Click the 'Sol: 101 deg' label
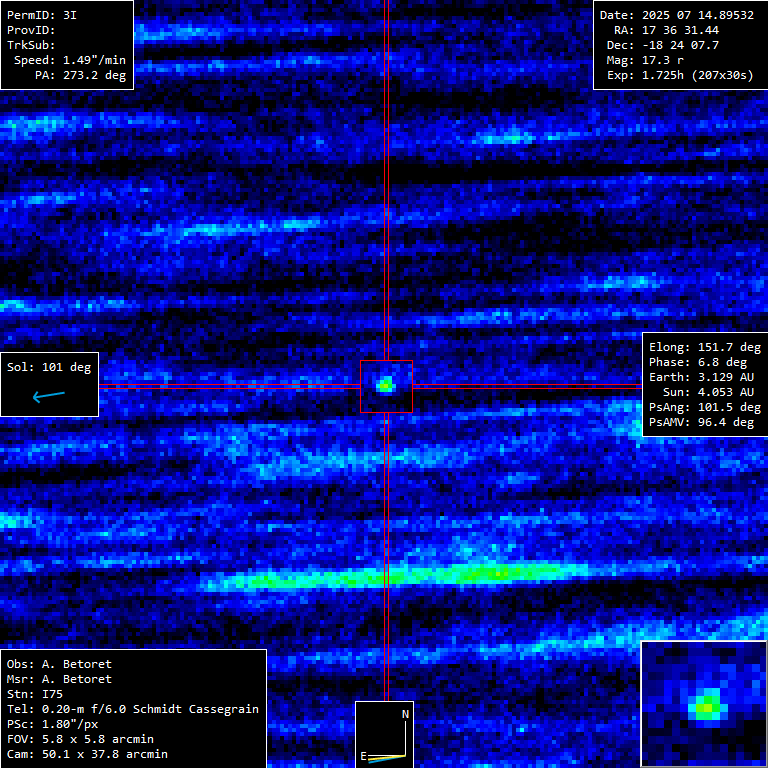 pos(49,367)
